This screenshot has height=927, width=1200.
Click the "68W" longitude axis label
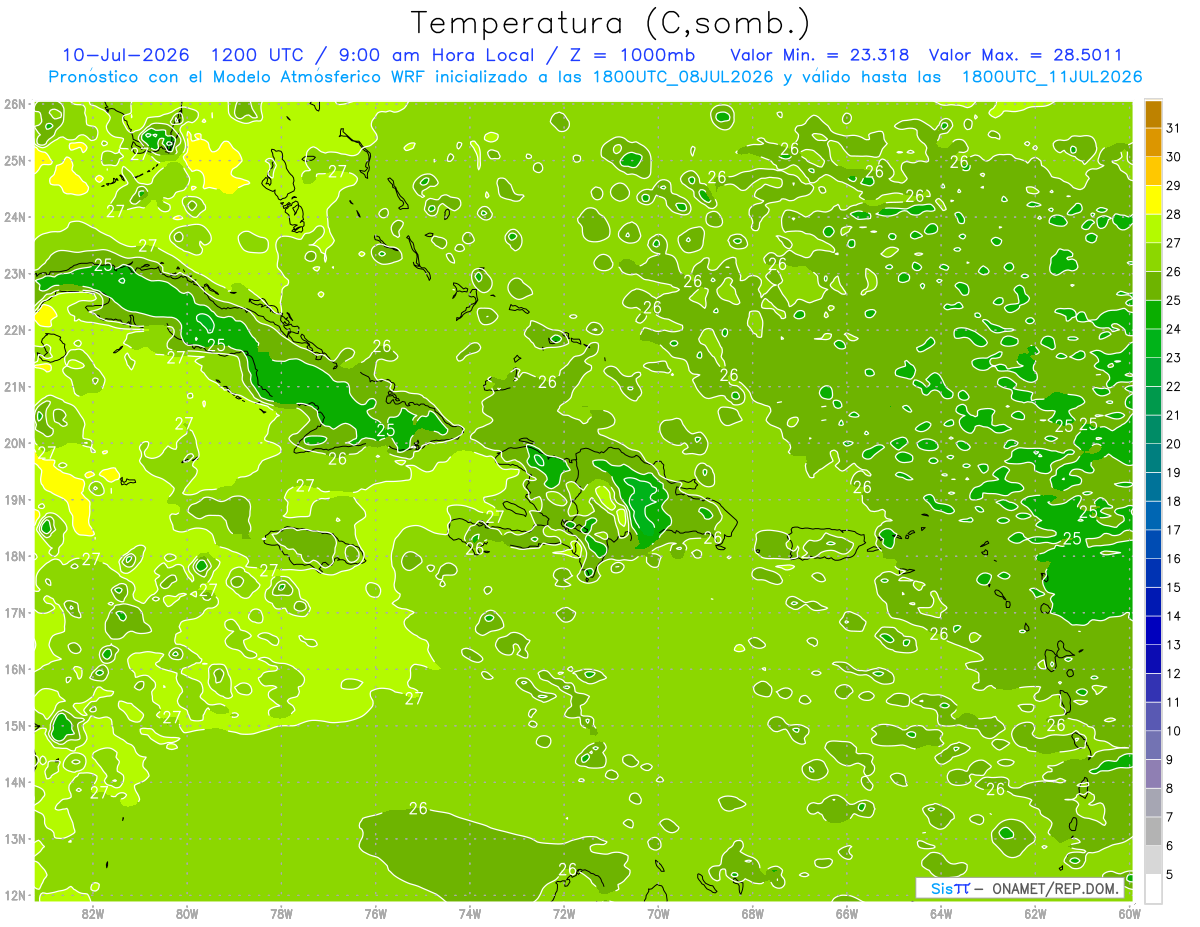click(x=753, y=914)
